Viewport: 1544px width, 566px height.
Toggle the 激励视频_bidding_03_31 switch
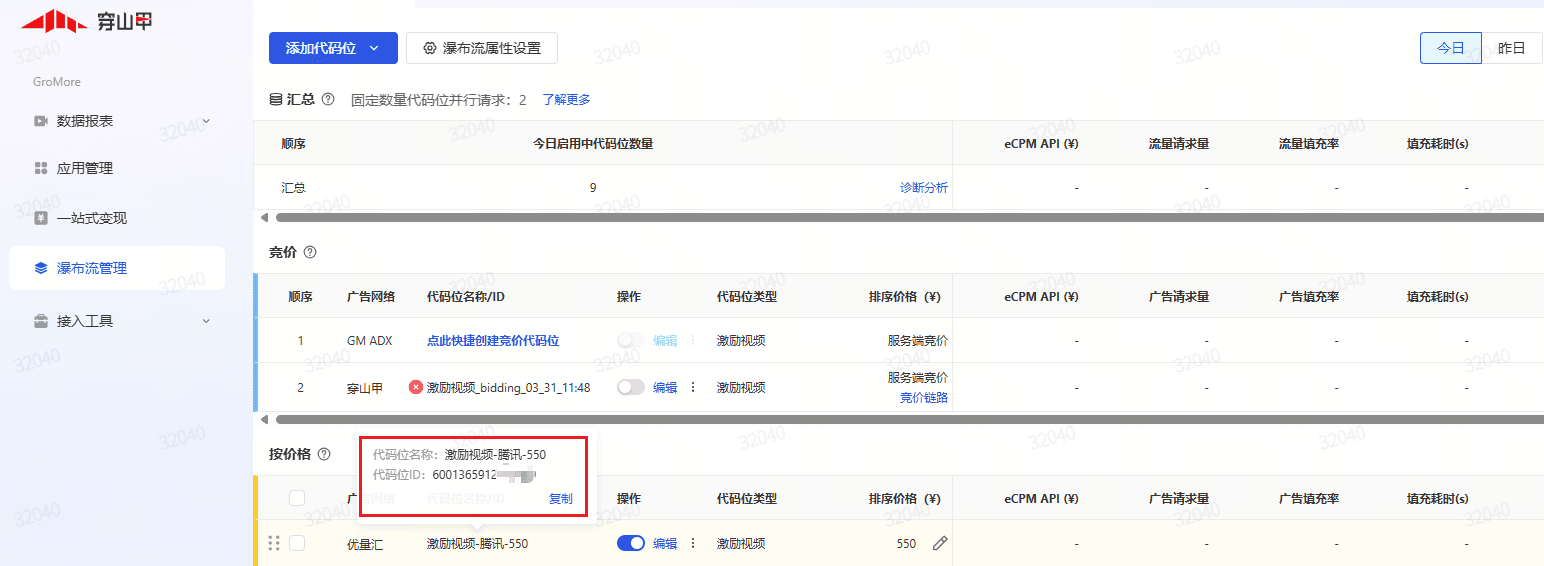click(631, 387)
